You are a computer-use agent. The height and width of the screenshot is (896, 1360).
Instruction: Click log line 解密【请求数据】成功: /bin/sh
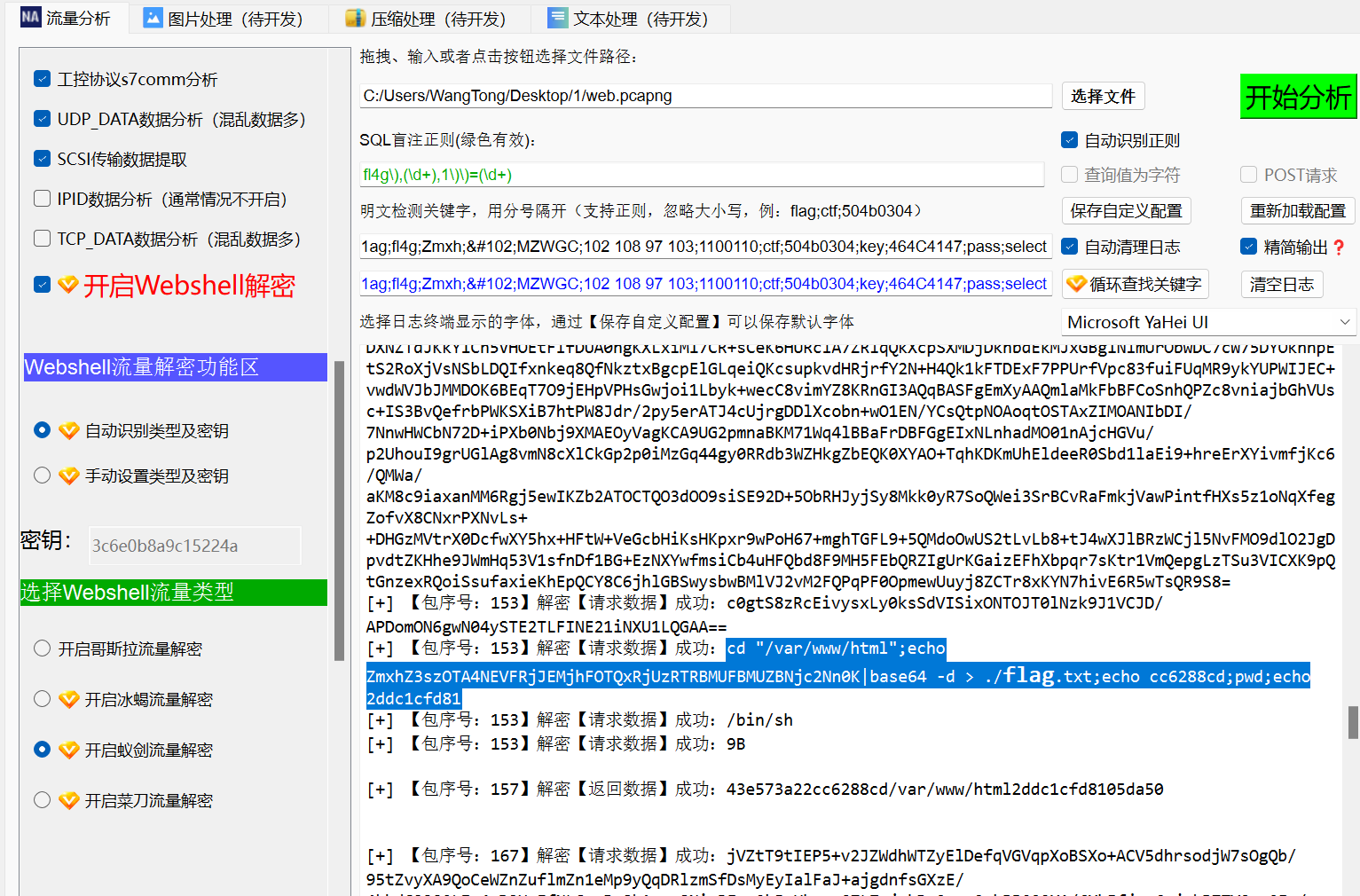click(580, 720)
